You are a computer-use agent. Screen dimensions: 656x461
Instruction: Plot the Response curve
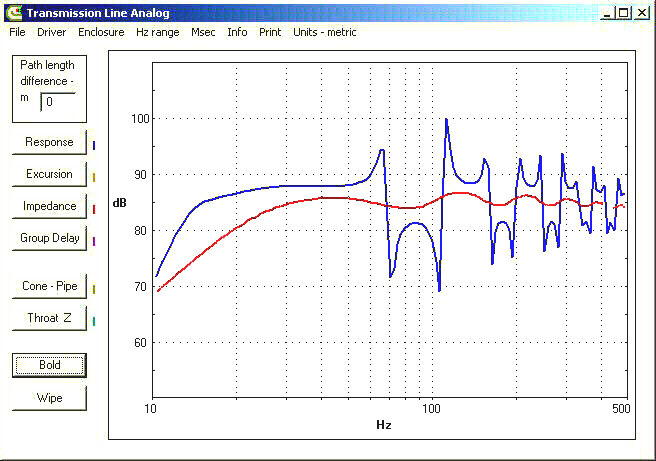coord(49,142)
